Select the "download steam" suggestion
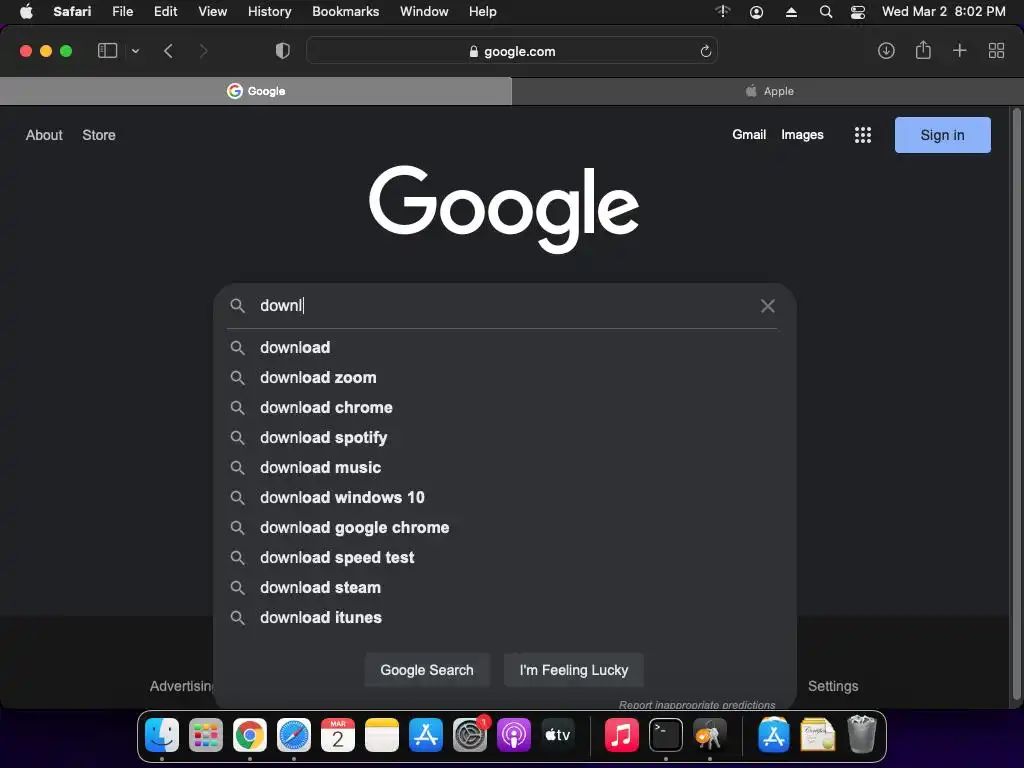1024x768 pixels. [x=504, y=588]
